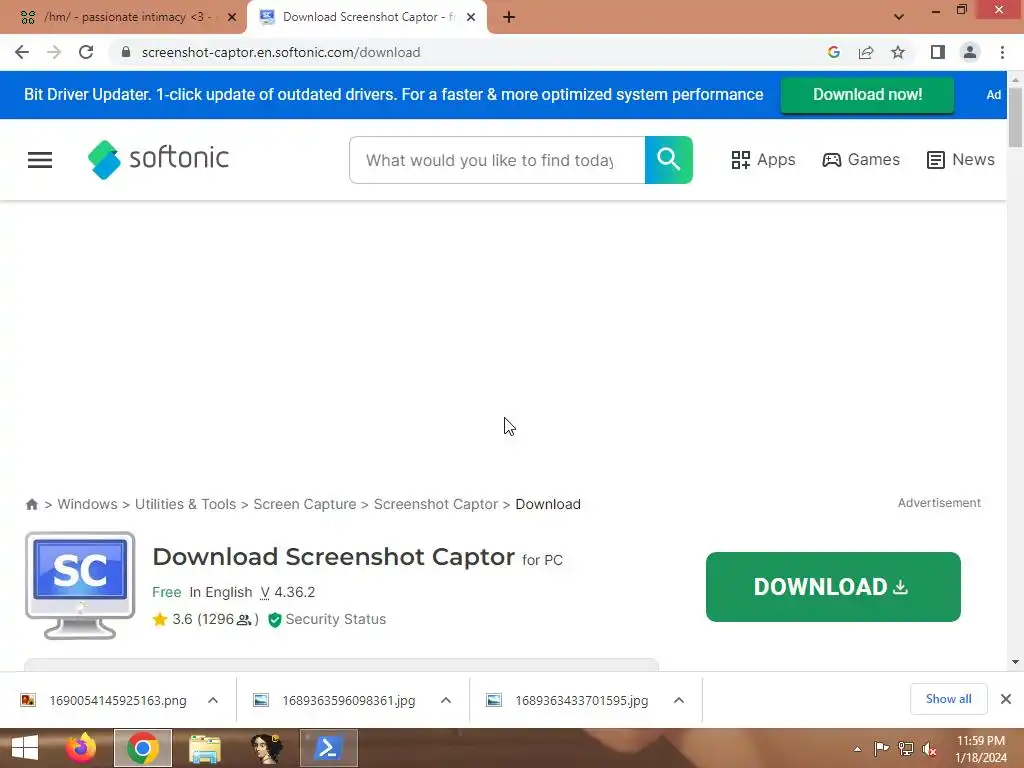Select the Download Screenshot Captor tab
The height and width of the screenshot is (768, 1024).
click(x=366, y=17)
